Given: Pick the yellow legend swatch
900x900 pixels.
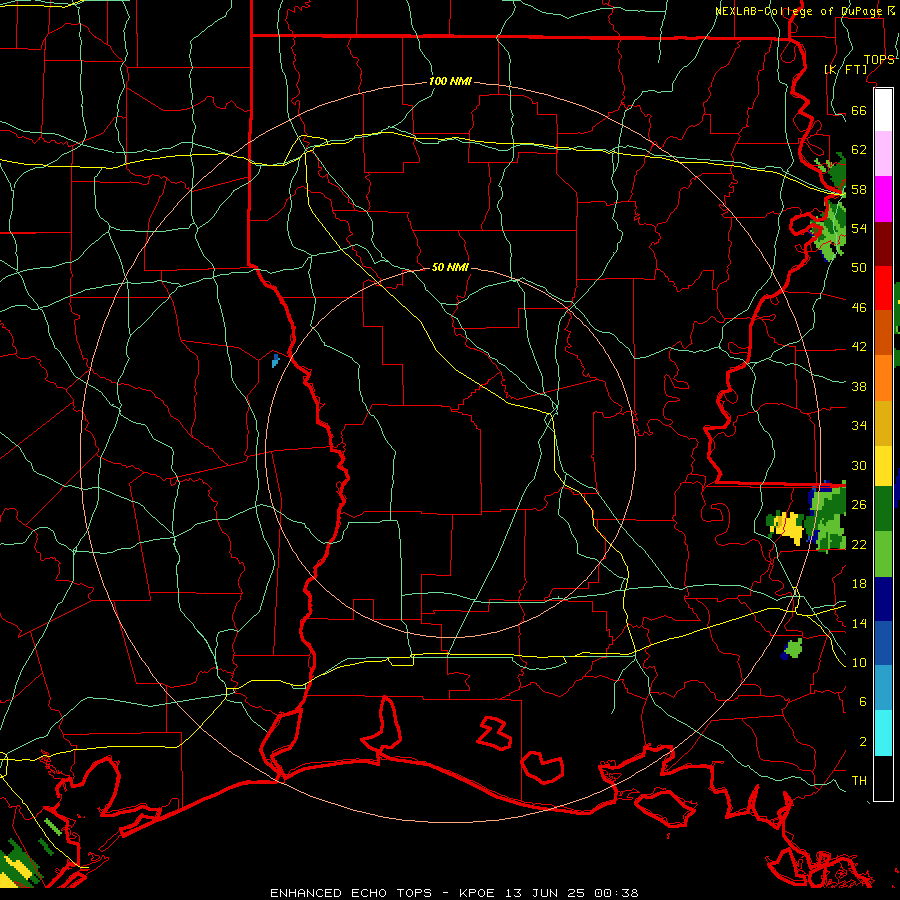Looking at the screenshot, I should (883, 466).
